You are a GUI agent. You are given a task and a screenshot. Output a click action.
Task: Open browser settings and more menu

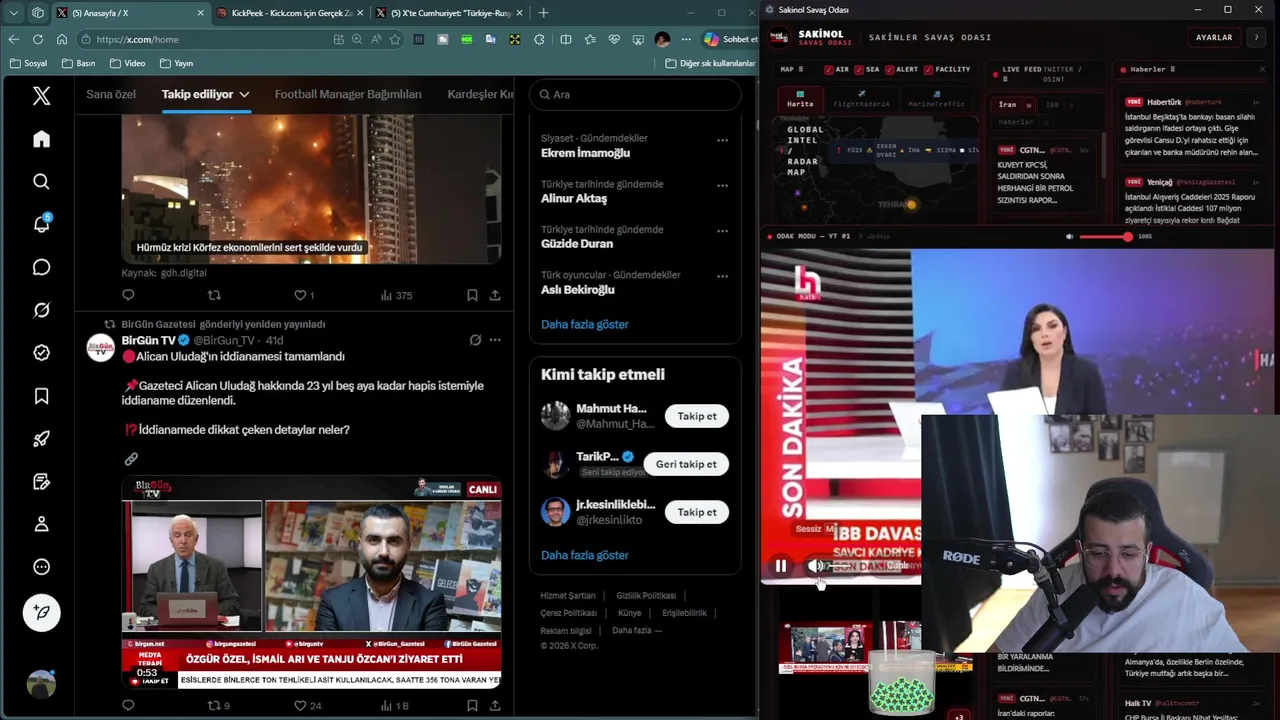[685, 39]
